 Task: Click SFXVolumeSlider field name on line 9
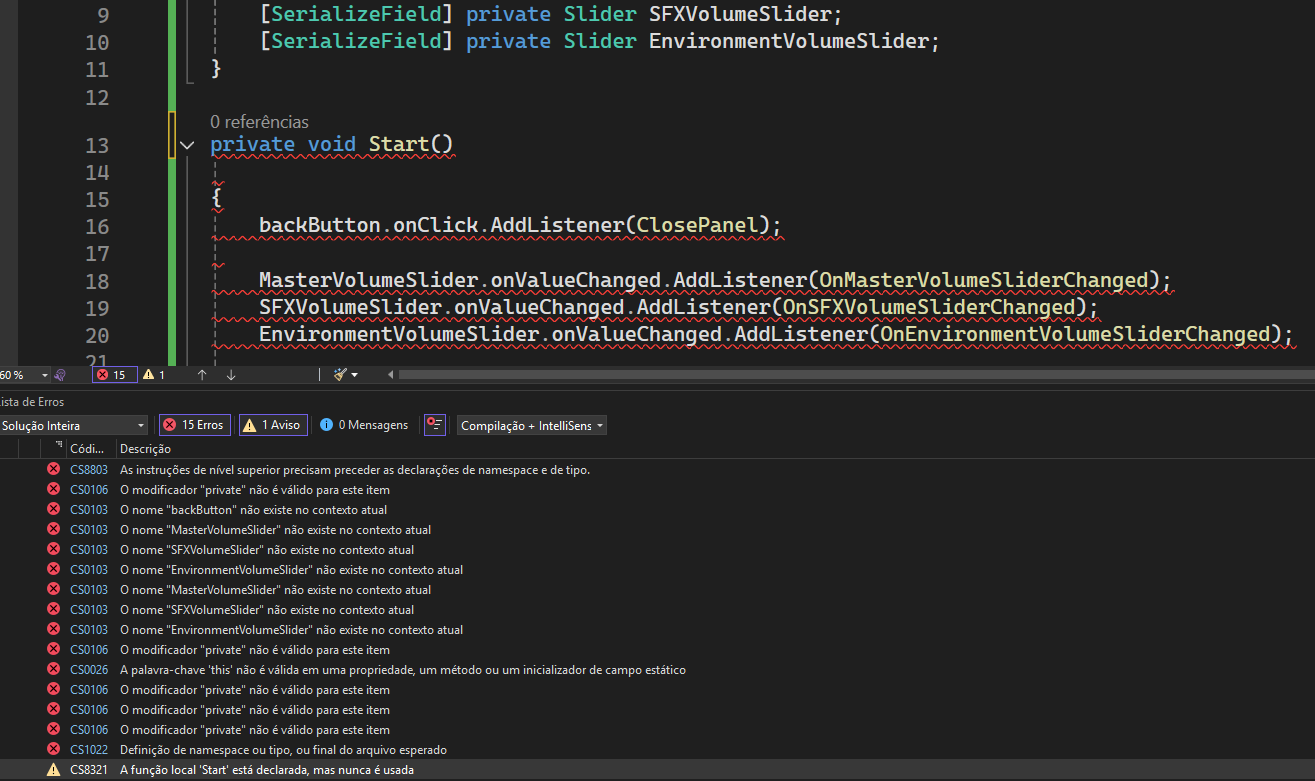pos(740,14)
